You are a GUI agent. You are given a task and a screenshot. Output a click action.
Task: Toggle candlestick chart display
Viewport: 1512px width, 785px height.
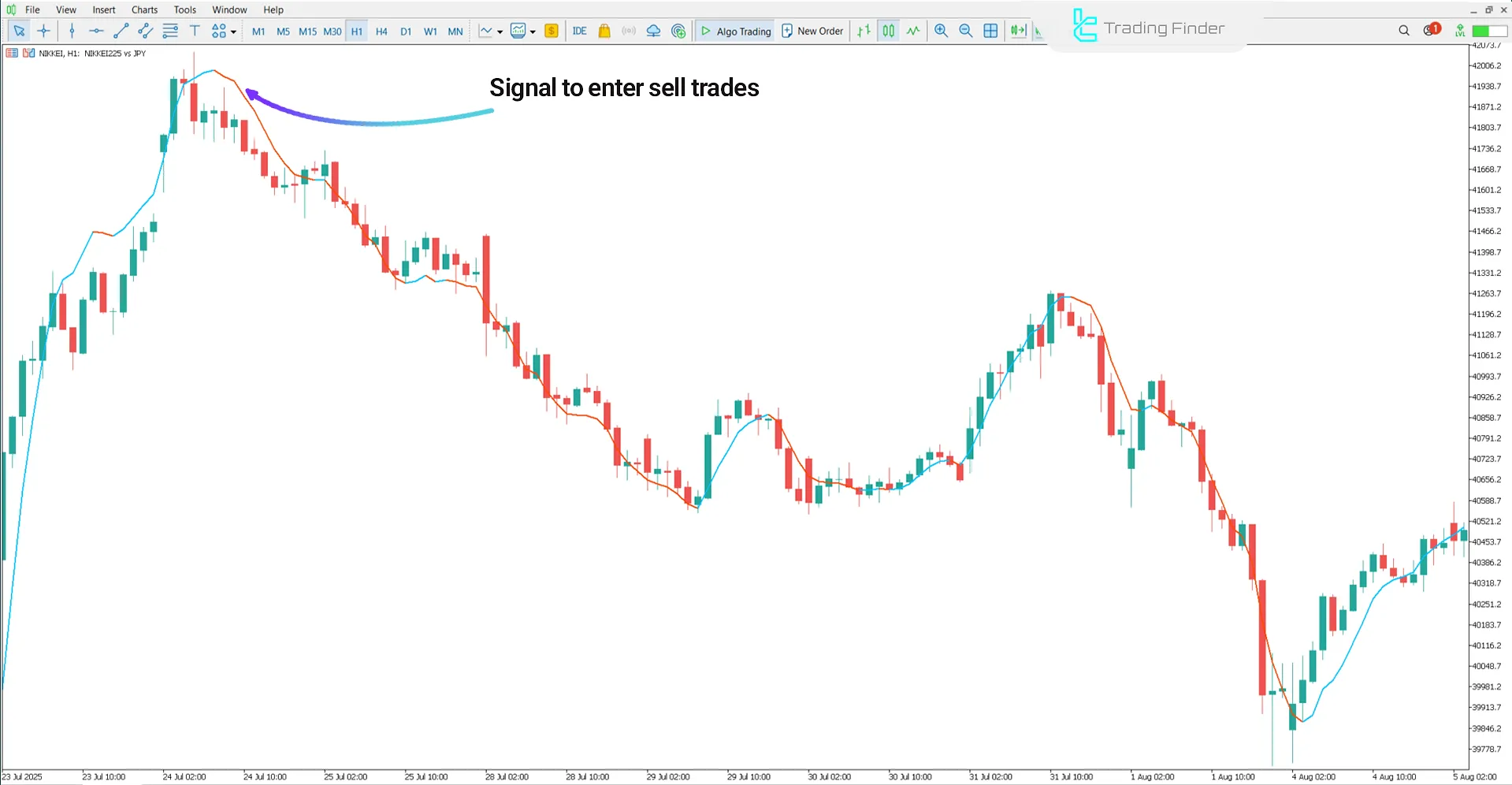point(888,31)
